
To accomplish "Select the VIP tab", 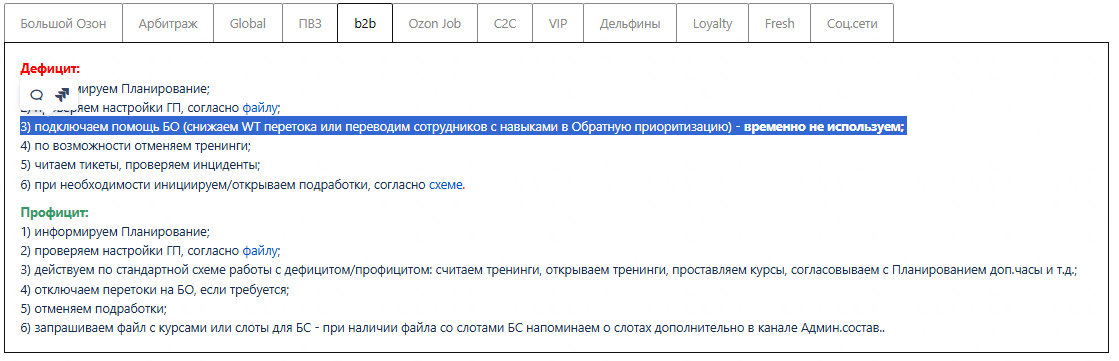I will click(x=558, y=24).
